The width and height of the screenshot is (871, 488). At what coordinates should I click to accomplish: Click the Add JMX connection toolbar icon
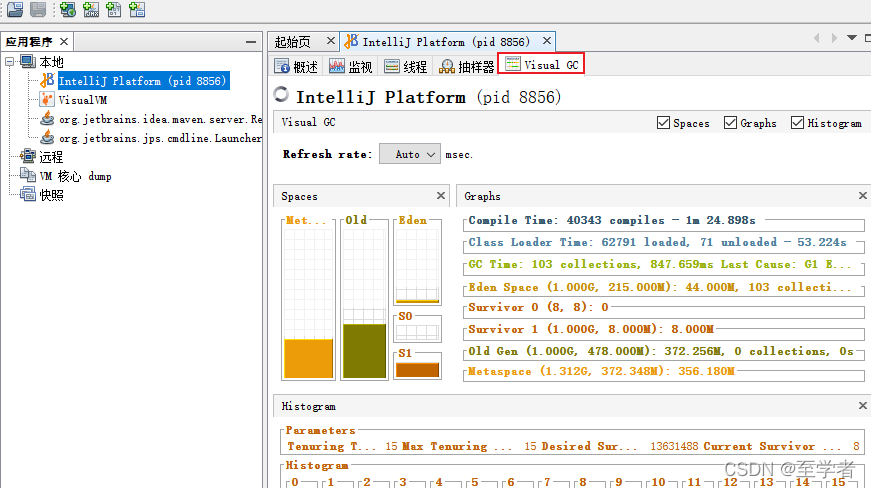pos(91,9)
